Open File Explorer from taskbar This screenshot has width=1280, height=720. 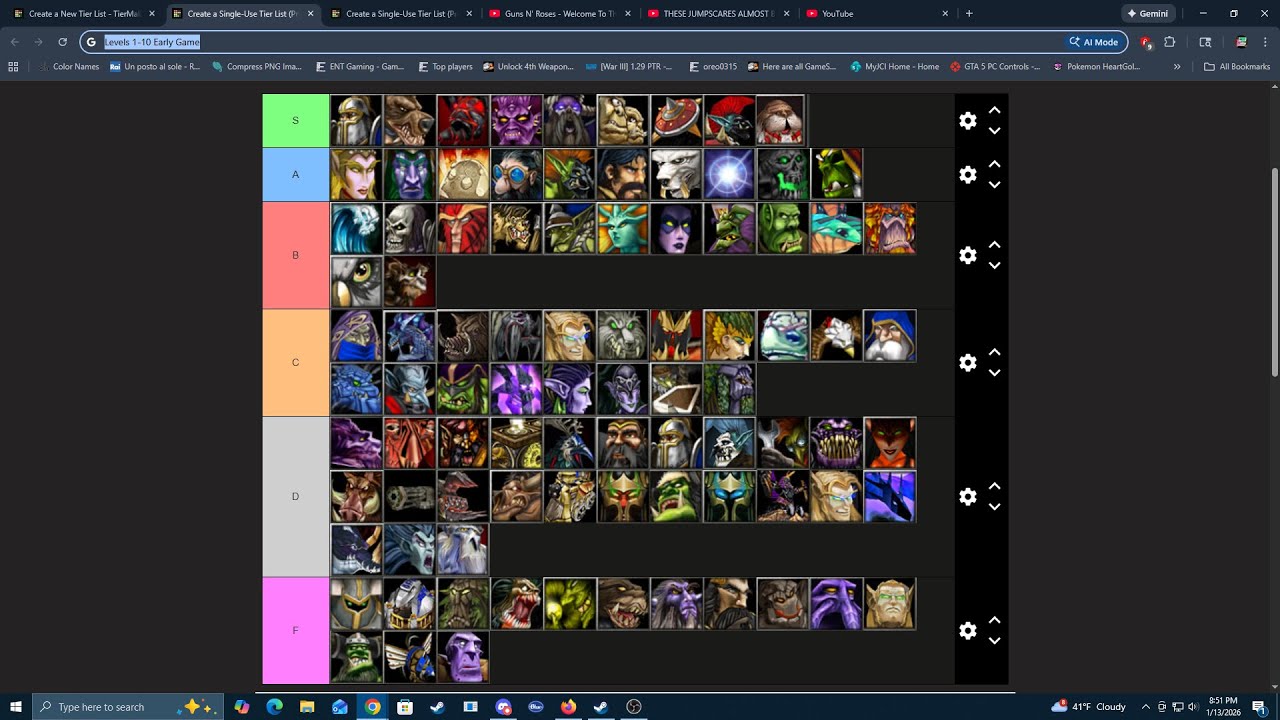click(x=307, y=707)
